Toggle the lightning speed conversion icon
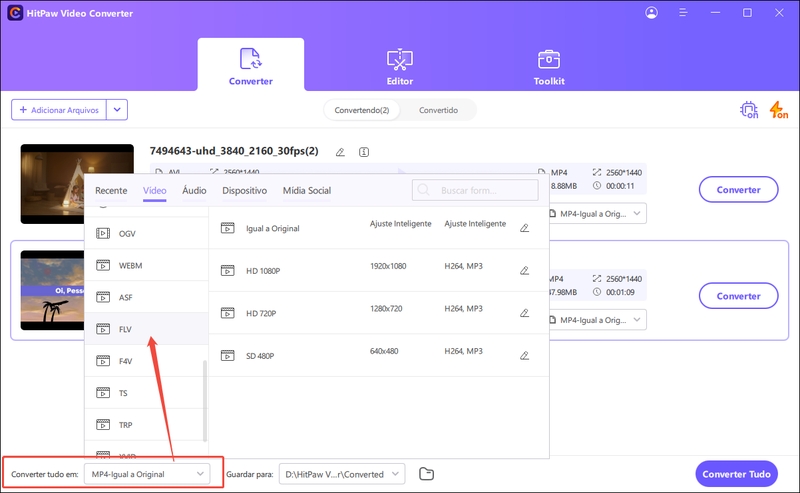The height and width of the screenshot is (493, 800). click(x=779, y=110)
